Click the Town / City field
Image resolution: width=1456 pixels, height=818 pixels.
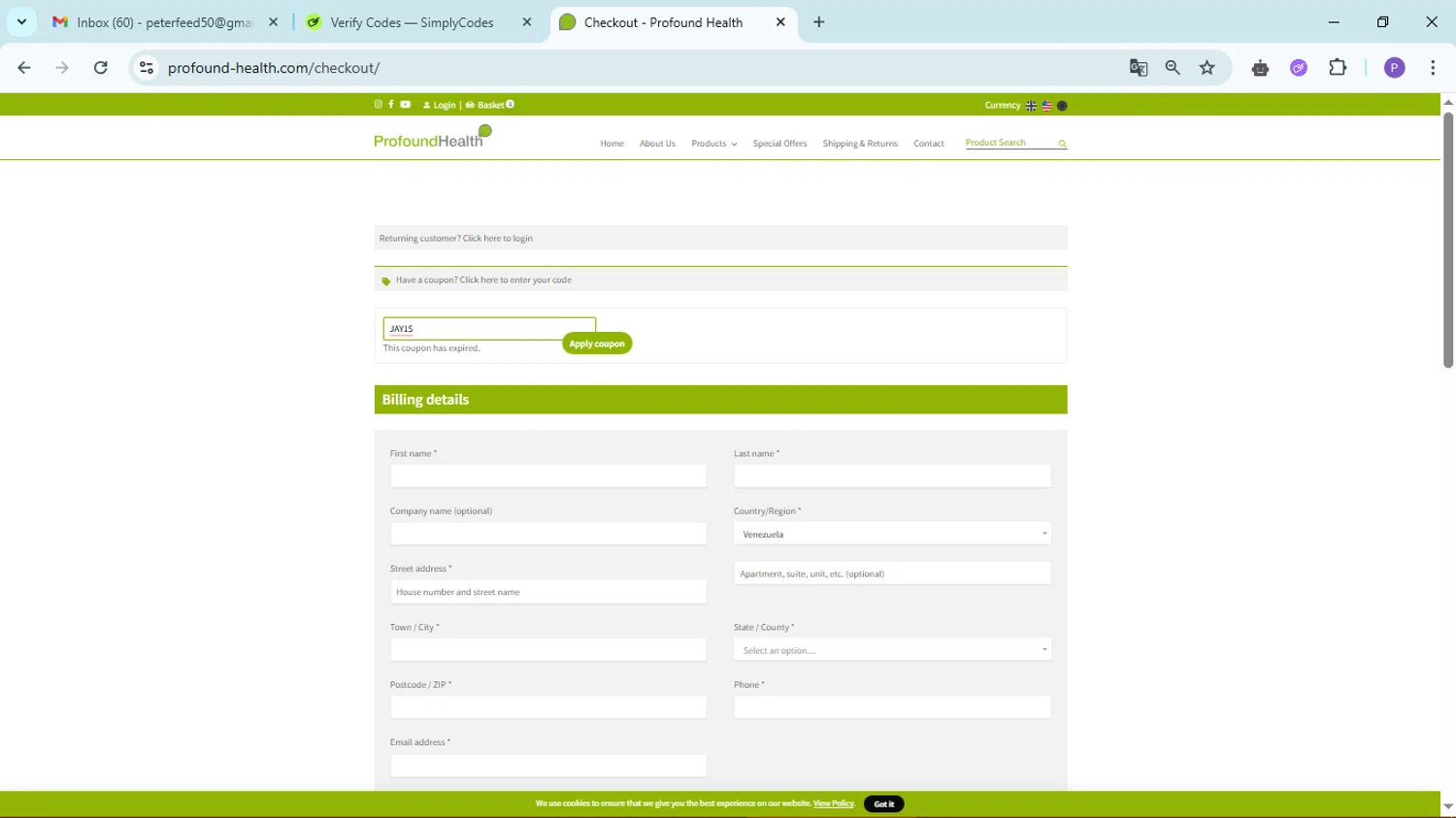pos(548,649)
